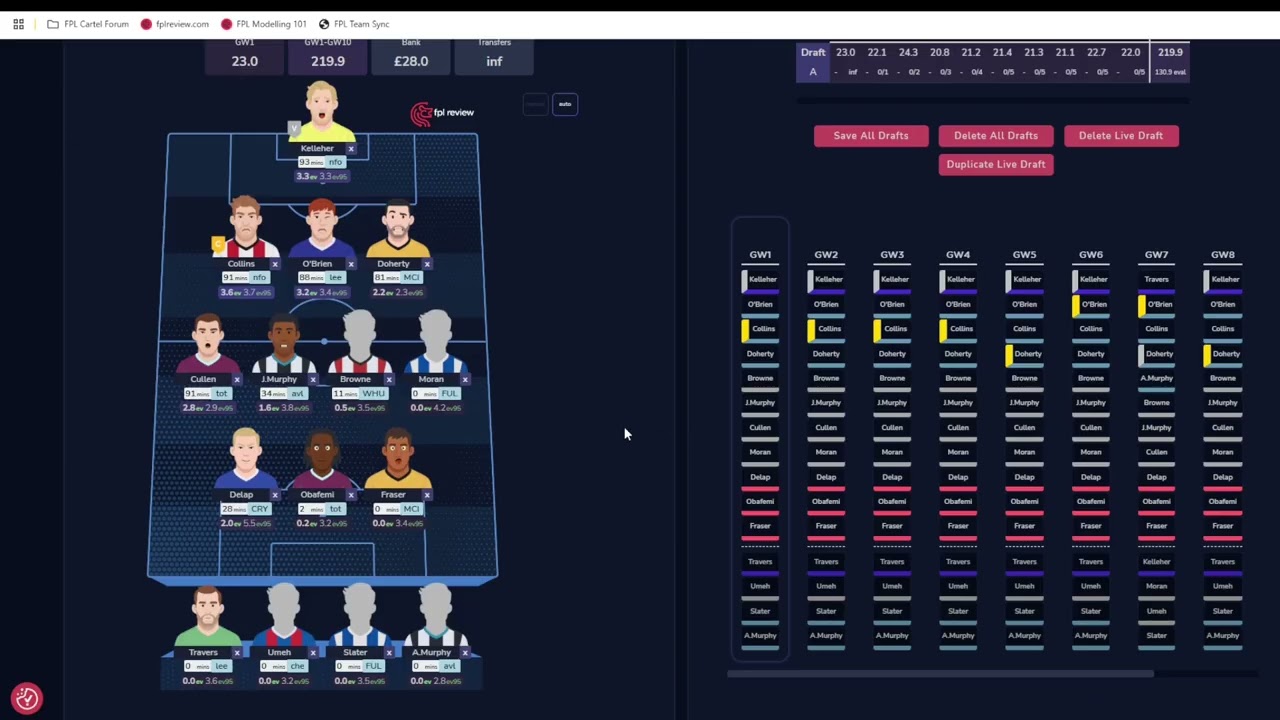1280x720 pixels.
Task: Open the cookie settings icon
Action: (x=27, y=698)
